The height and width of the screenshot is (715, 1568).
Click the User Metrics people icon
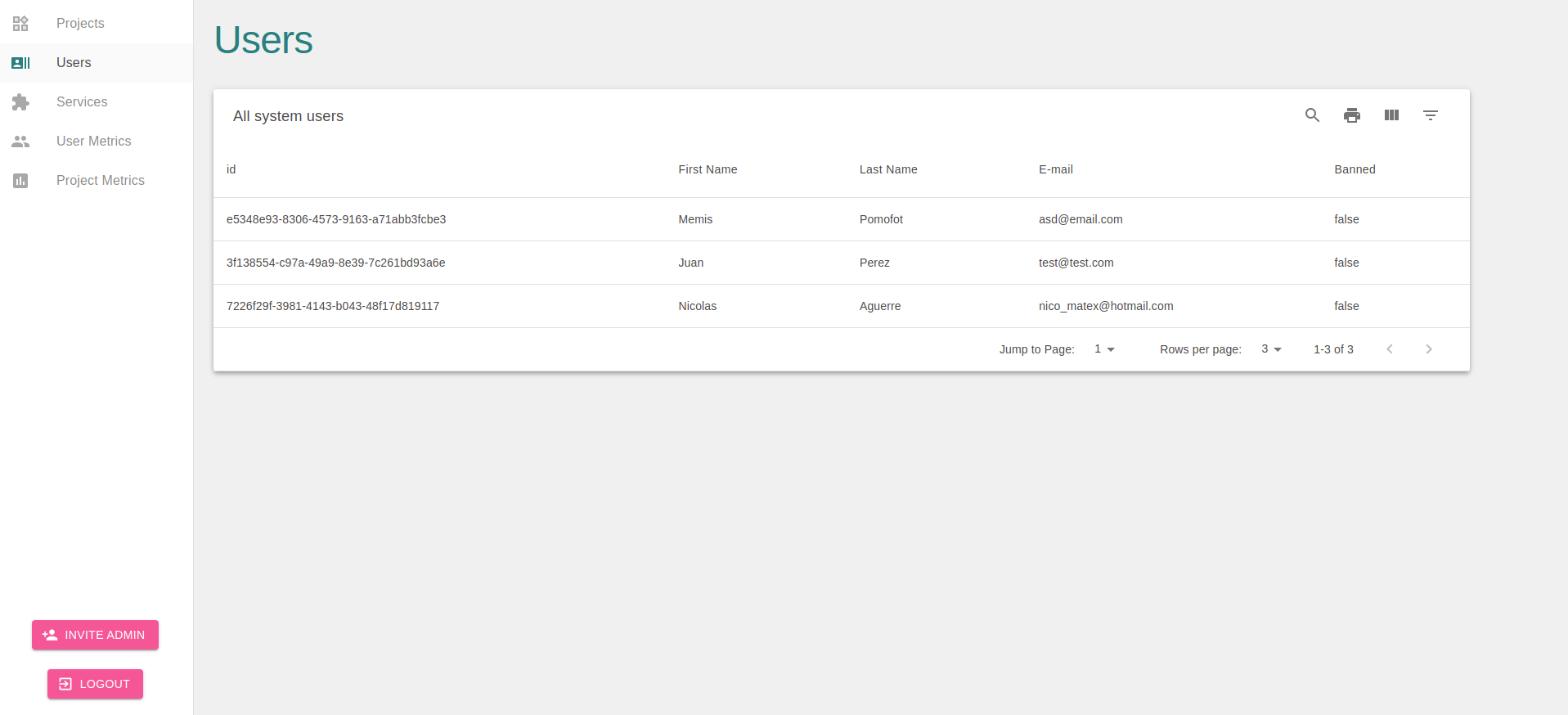pyautogui.click(x=20, y=142)
